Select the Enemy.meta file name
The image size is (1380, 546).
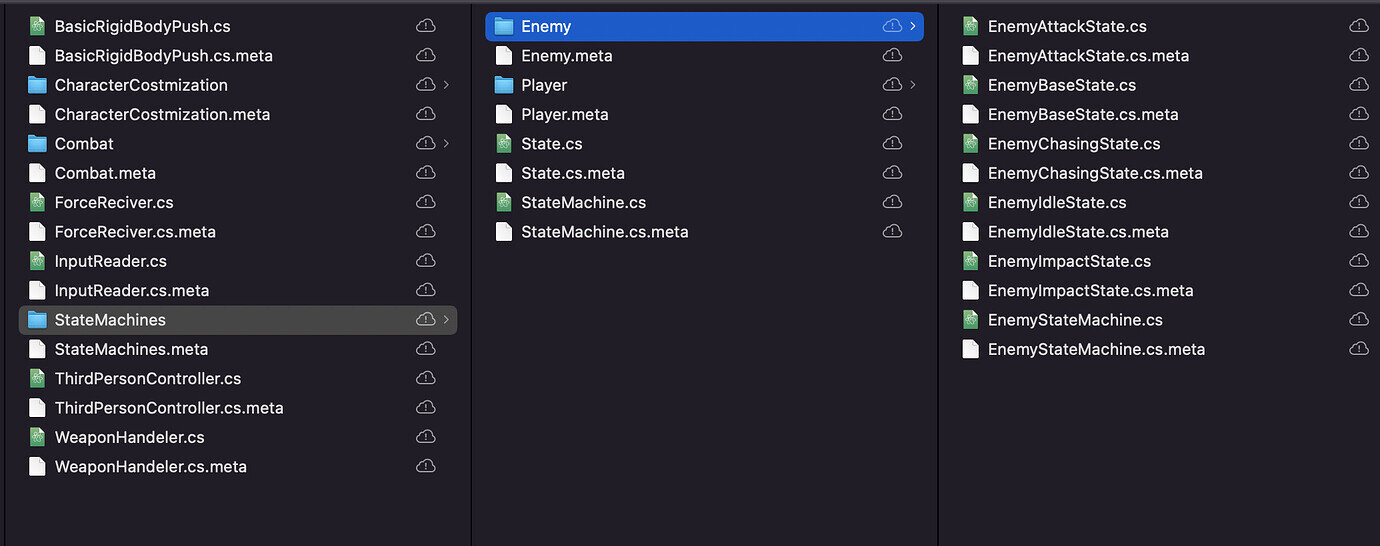coord(567,56)
